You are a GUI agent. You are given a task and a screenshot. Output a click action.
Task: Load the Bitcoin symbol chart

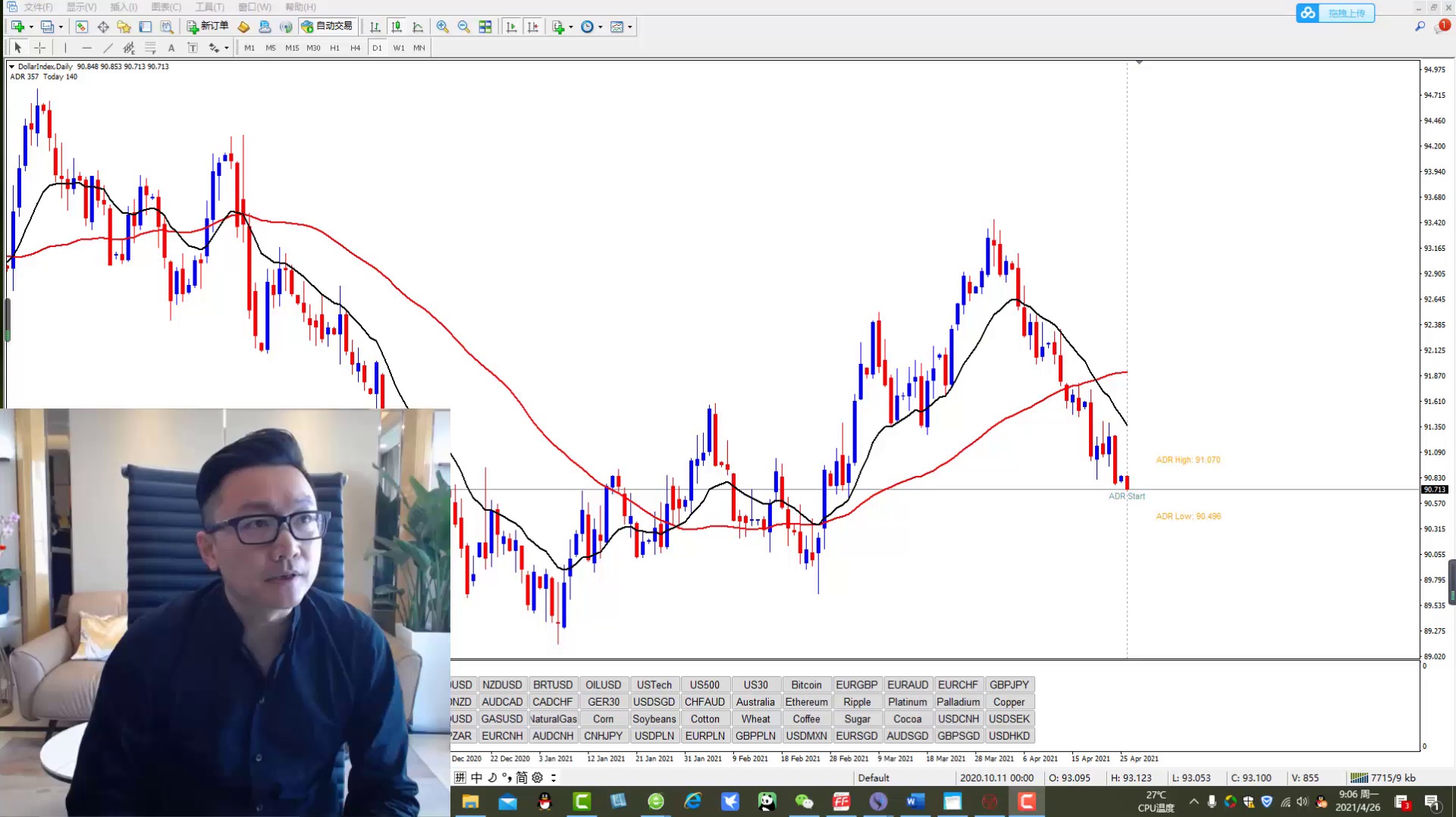806,684
